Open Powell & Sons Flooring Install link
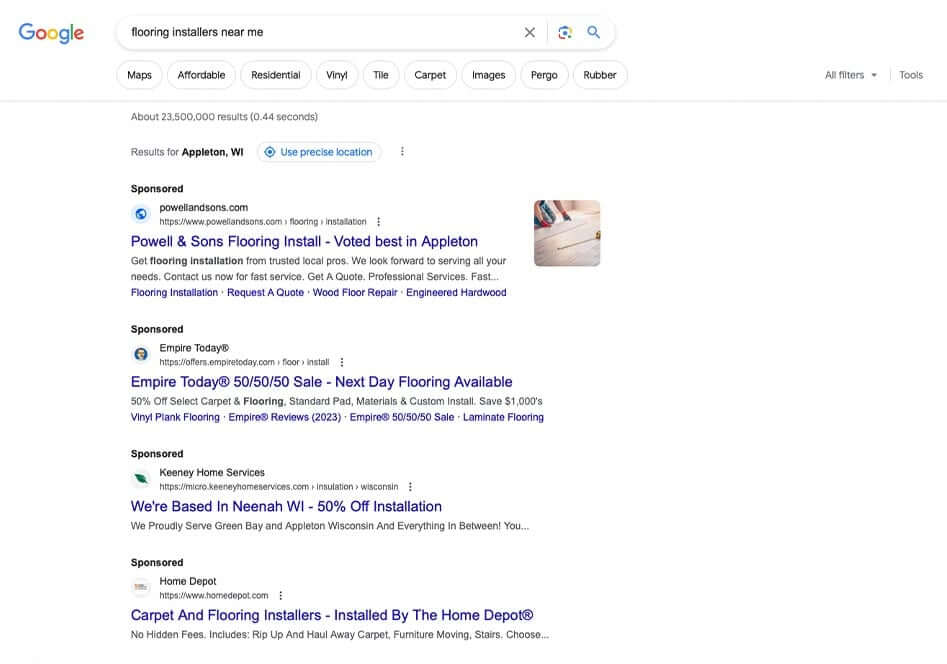 pos(304,241)
